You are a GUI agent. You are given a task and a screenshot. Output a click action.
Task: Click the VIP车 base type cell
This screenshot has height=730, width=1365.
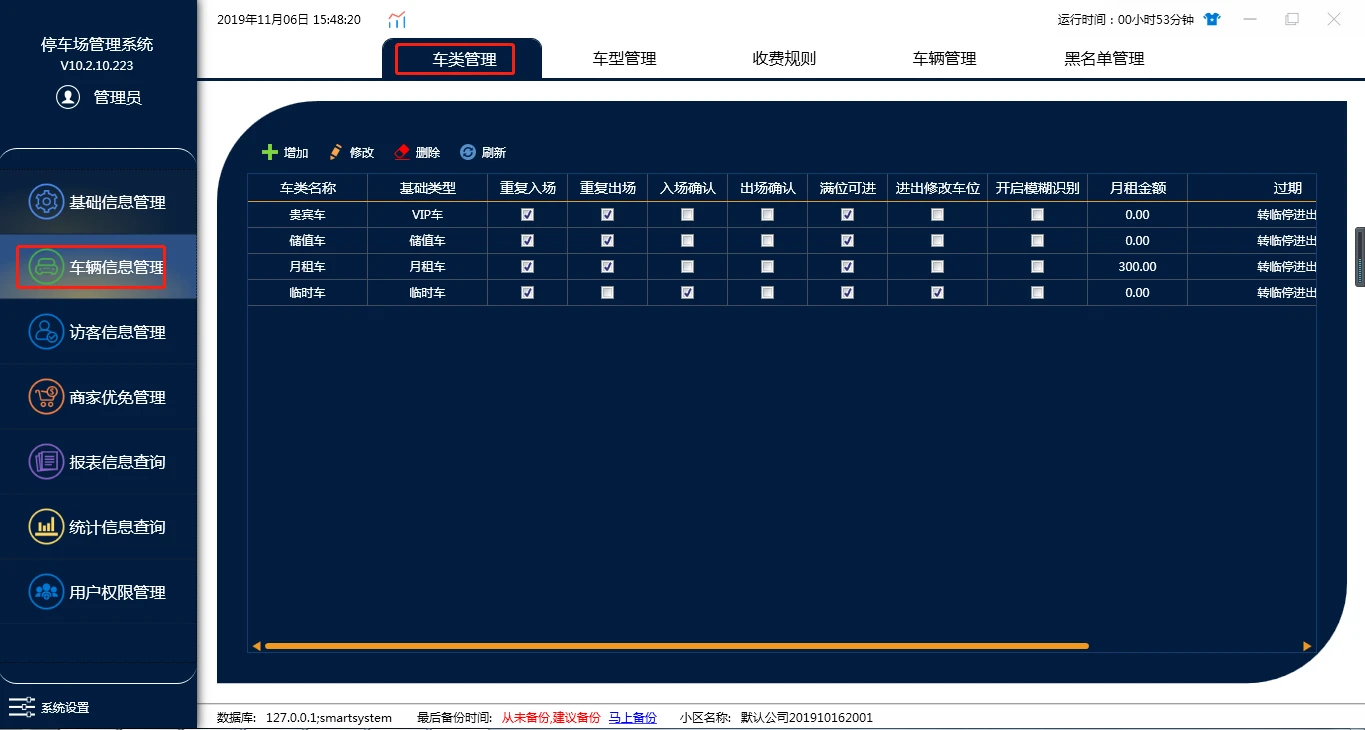(x=428, y=215)
